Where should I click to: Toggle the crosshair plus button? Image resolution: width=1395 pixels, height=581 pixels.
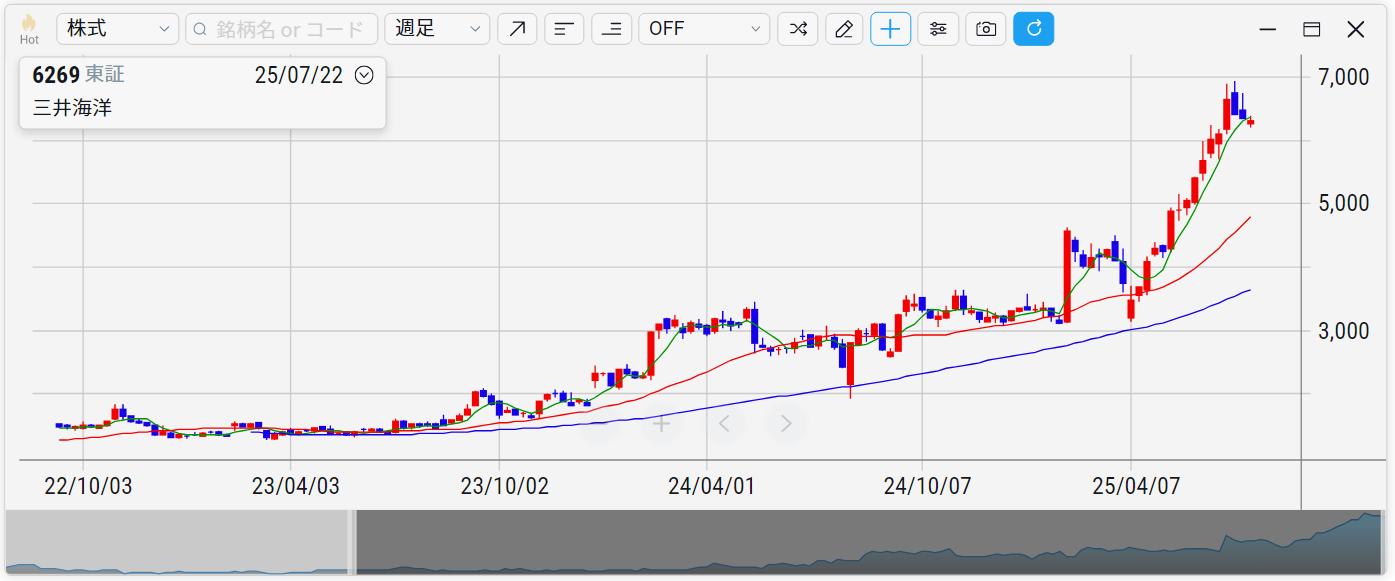[890, 29]
